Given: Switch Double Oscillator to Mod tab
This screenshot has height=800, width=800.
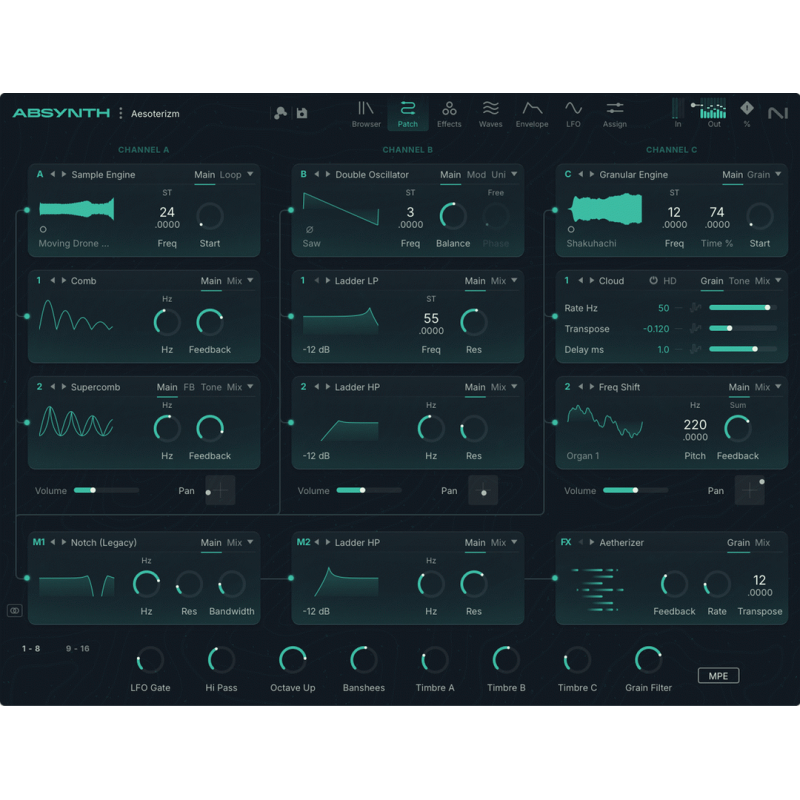Looking at the screenshot, I should coord(477,175).
